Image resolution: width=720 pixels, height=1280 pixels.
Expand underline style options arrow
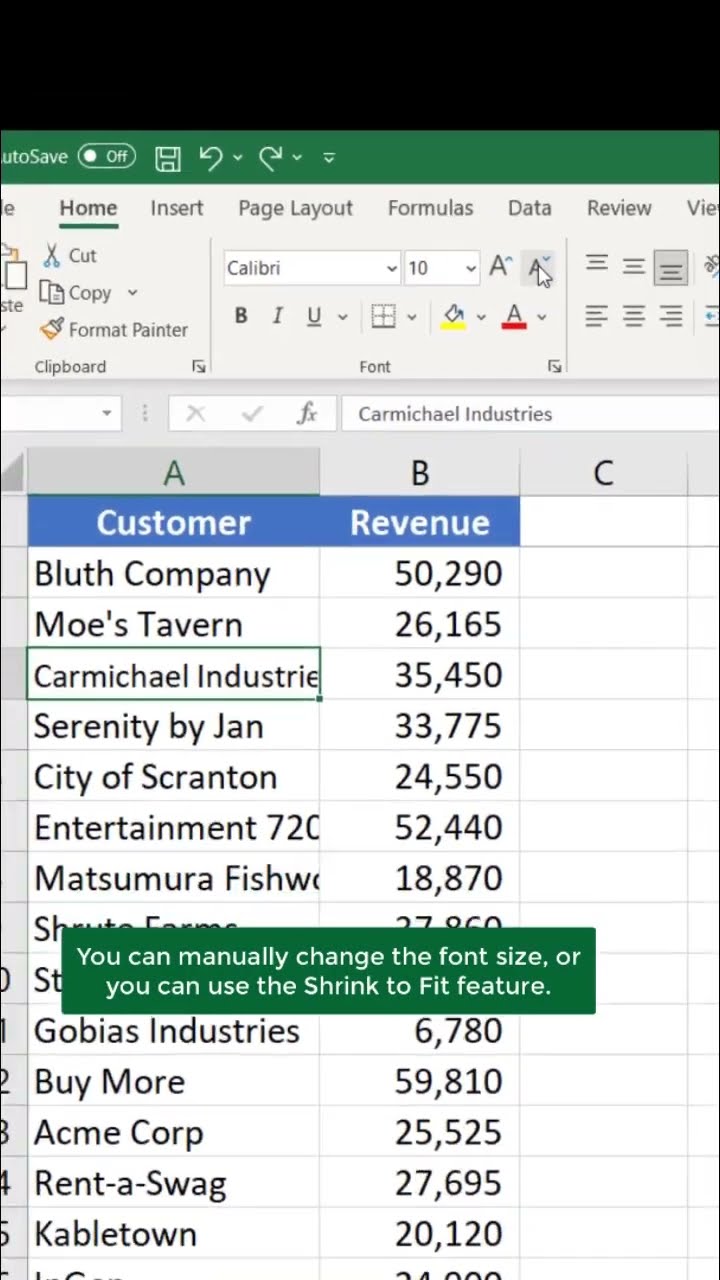[x=342, y=317]
